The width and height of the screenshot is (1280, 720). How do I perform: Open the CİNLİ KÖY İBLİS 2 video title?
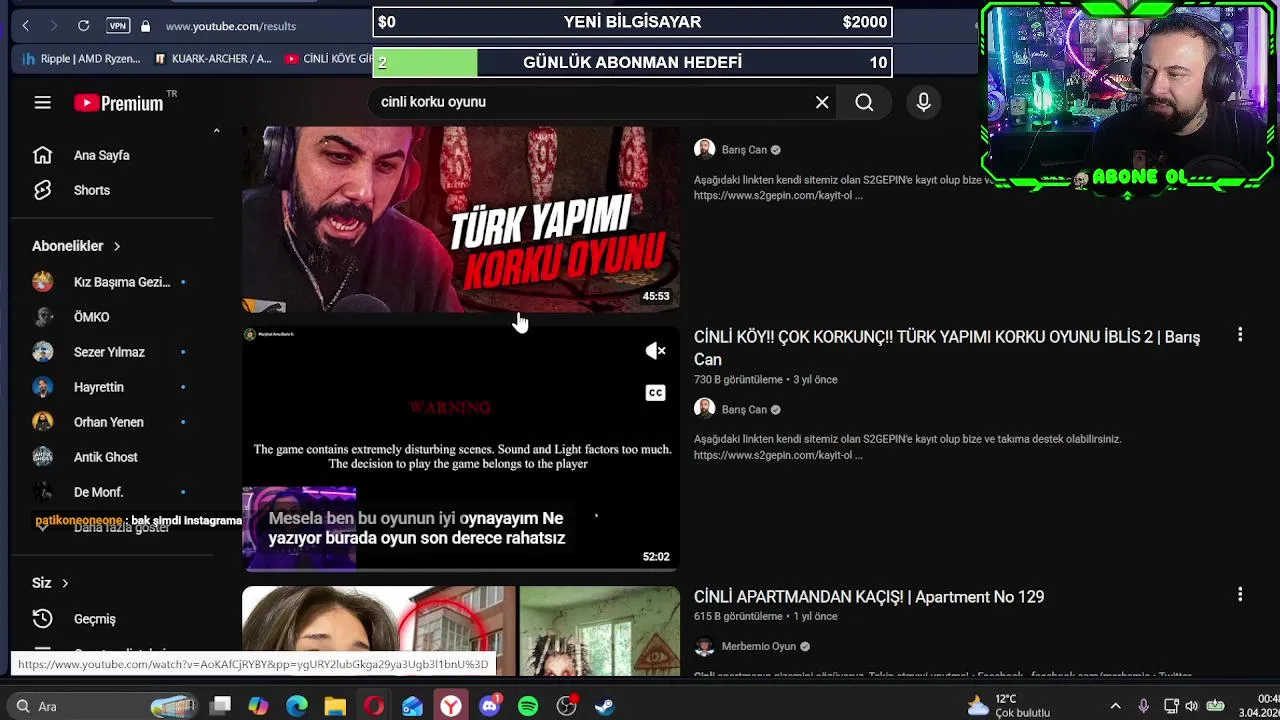click(x=947, y=348)
